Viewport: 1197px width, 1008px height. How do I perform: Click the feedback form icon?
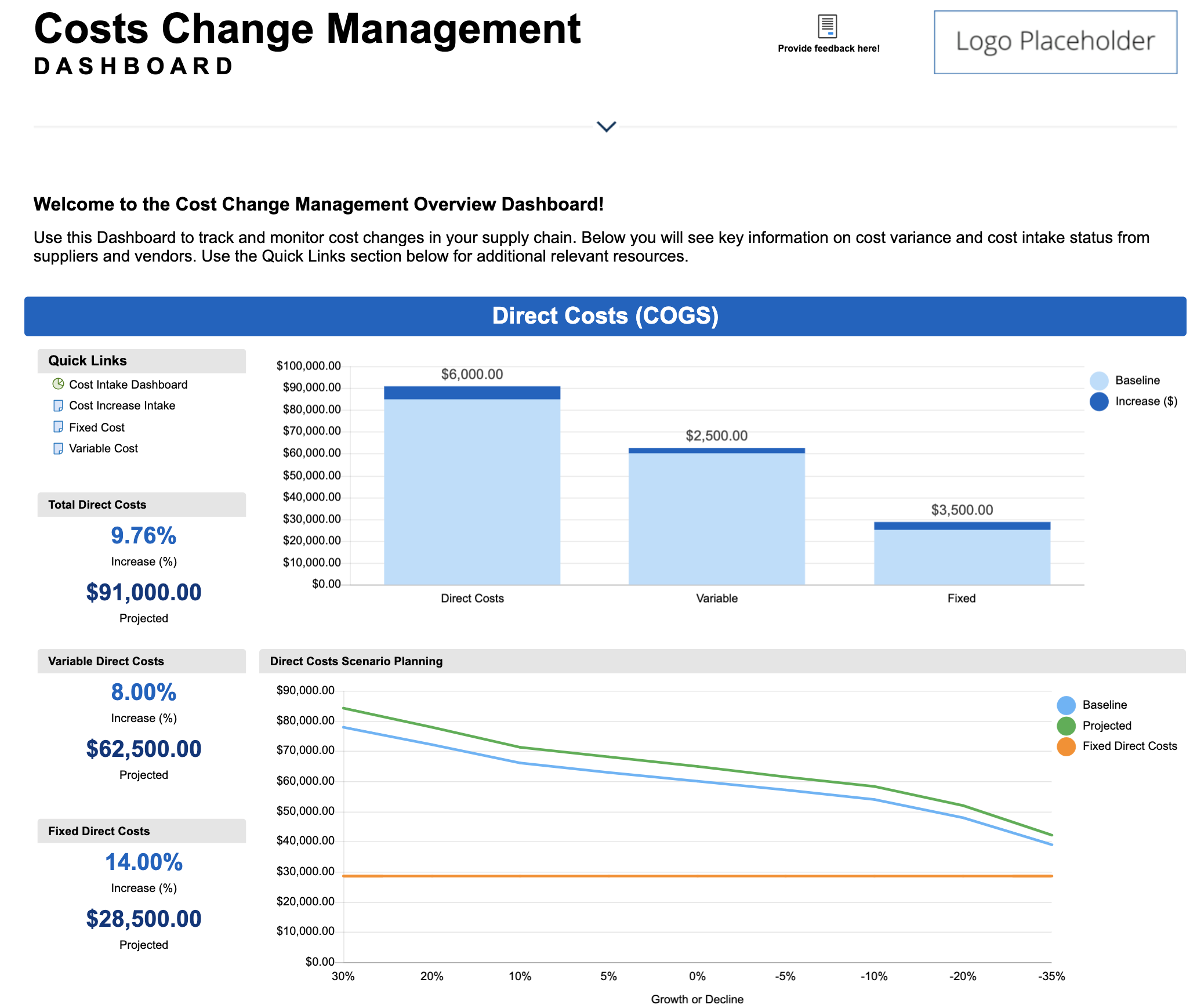point(828,26)
